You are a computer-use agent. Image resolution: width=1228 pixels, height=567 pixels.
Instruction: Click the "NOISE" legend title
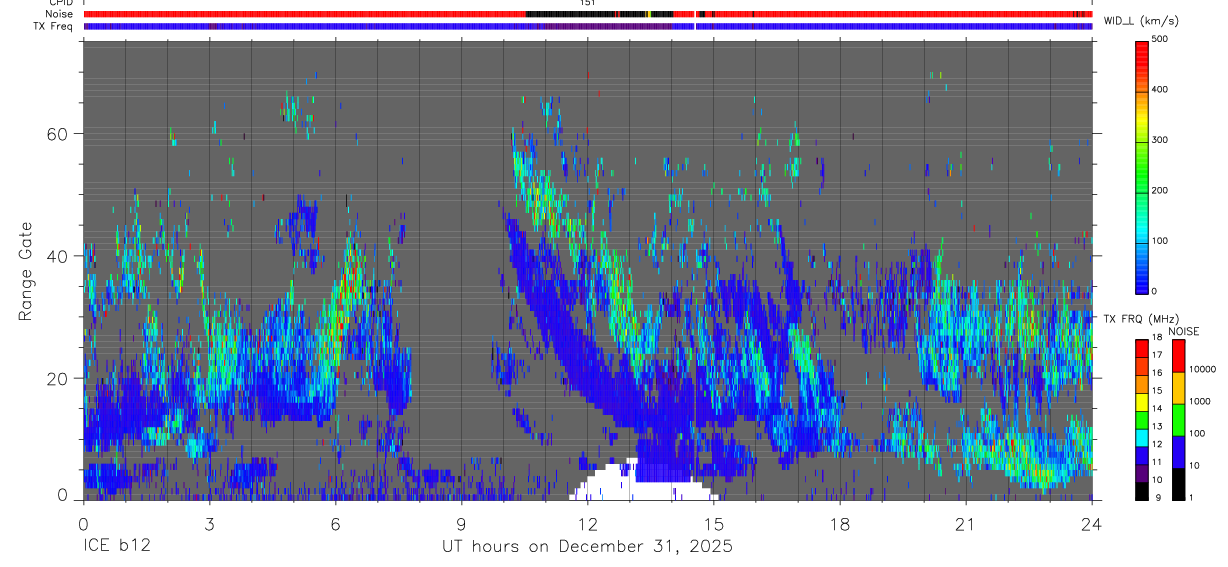coord(1184,331)
